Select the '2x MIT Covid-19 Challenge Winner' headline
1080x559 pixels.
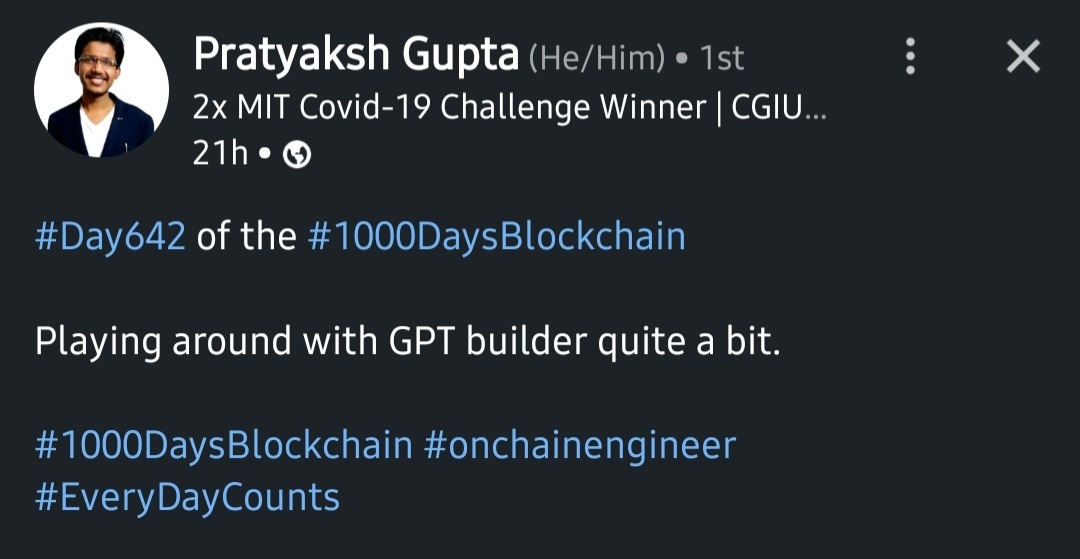pos(449,107)
